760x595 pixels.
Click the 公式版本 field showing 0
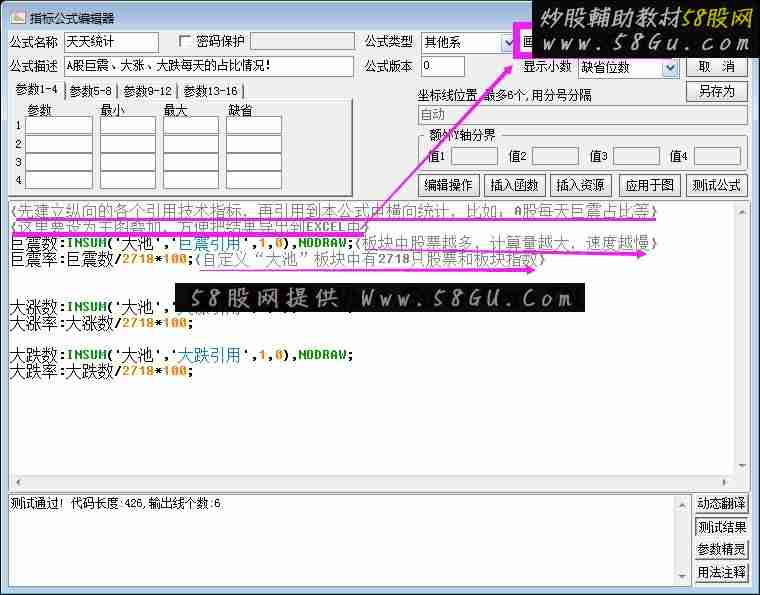[x=443, y=66]
